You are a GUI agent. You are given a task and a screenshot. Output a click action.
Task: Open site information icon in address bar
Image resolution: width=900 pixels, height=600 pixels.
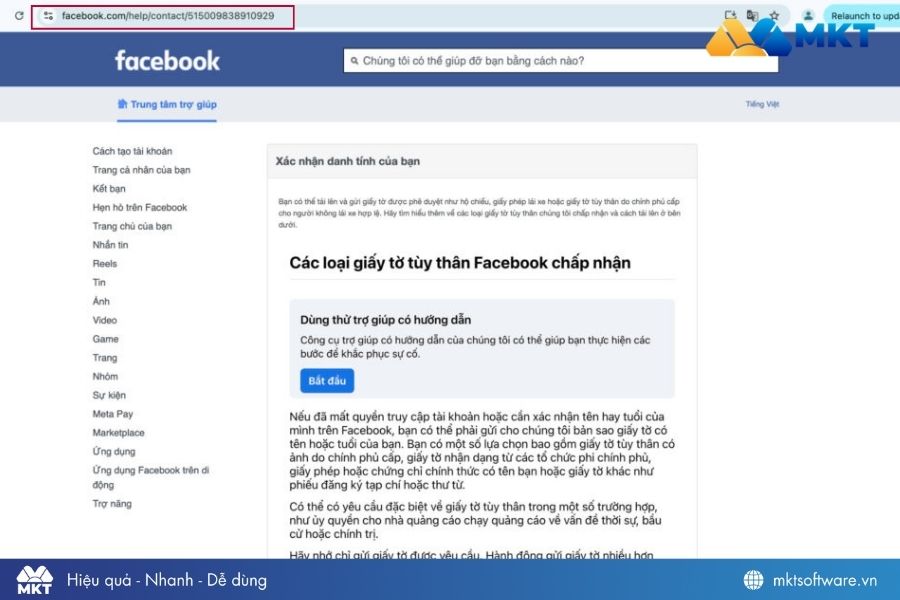tap(48, 16)
